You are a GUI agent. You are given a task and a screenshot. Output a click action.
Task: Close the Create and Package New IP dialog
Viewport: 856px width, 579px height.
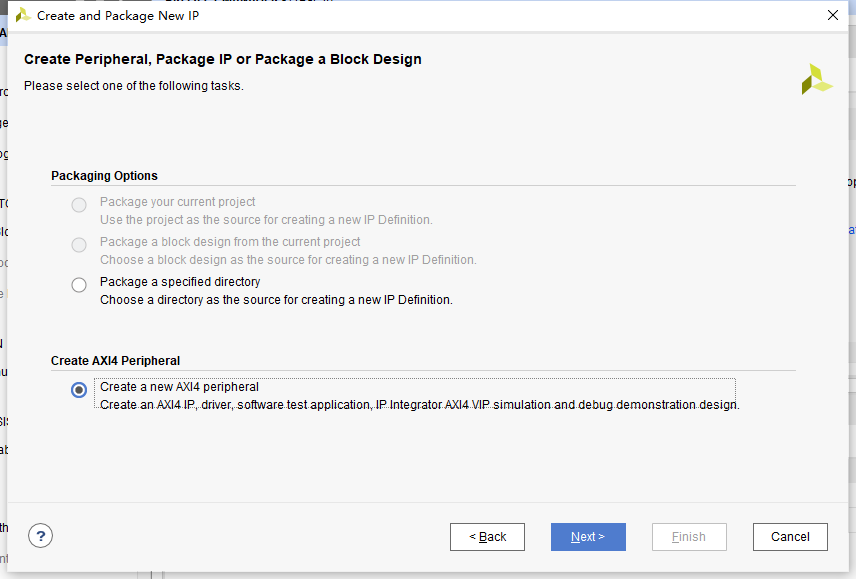point(833,15)
